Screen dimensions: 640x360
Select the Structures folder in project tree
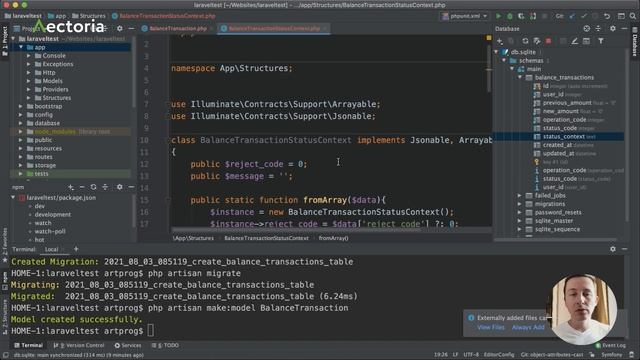click(x=56, y=98)
